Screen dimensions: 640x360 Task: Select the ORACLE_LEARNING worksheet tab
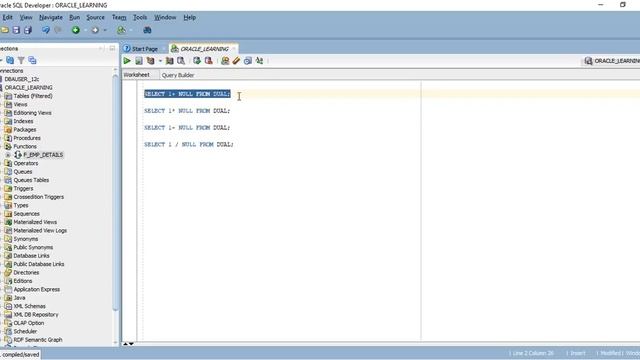pos(204,49)
